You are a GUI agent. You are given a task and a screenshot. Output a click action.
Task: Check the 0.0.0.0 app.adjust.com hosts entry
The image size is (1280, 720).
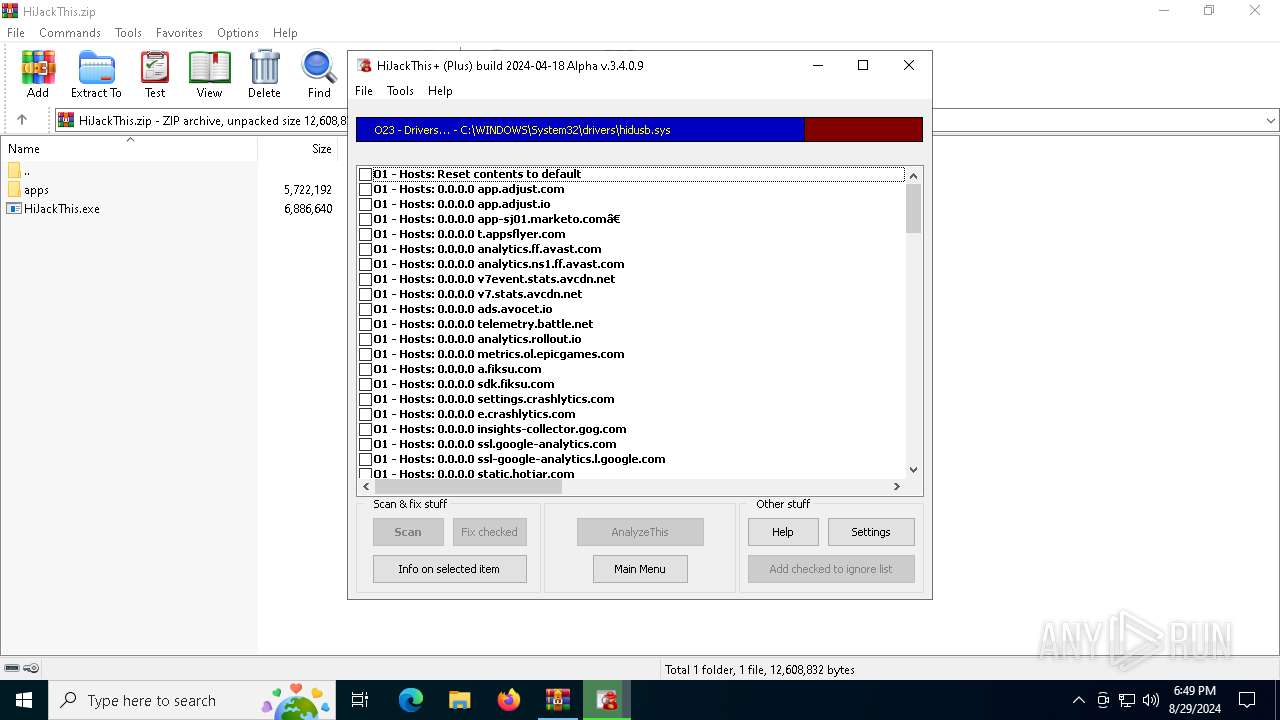(x=366, y=189)
